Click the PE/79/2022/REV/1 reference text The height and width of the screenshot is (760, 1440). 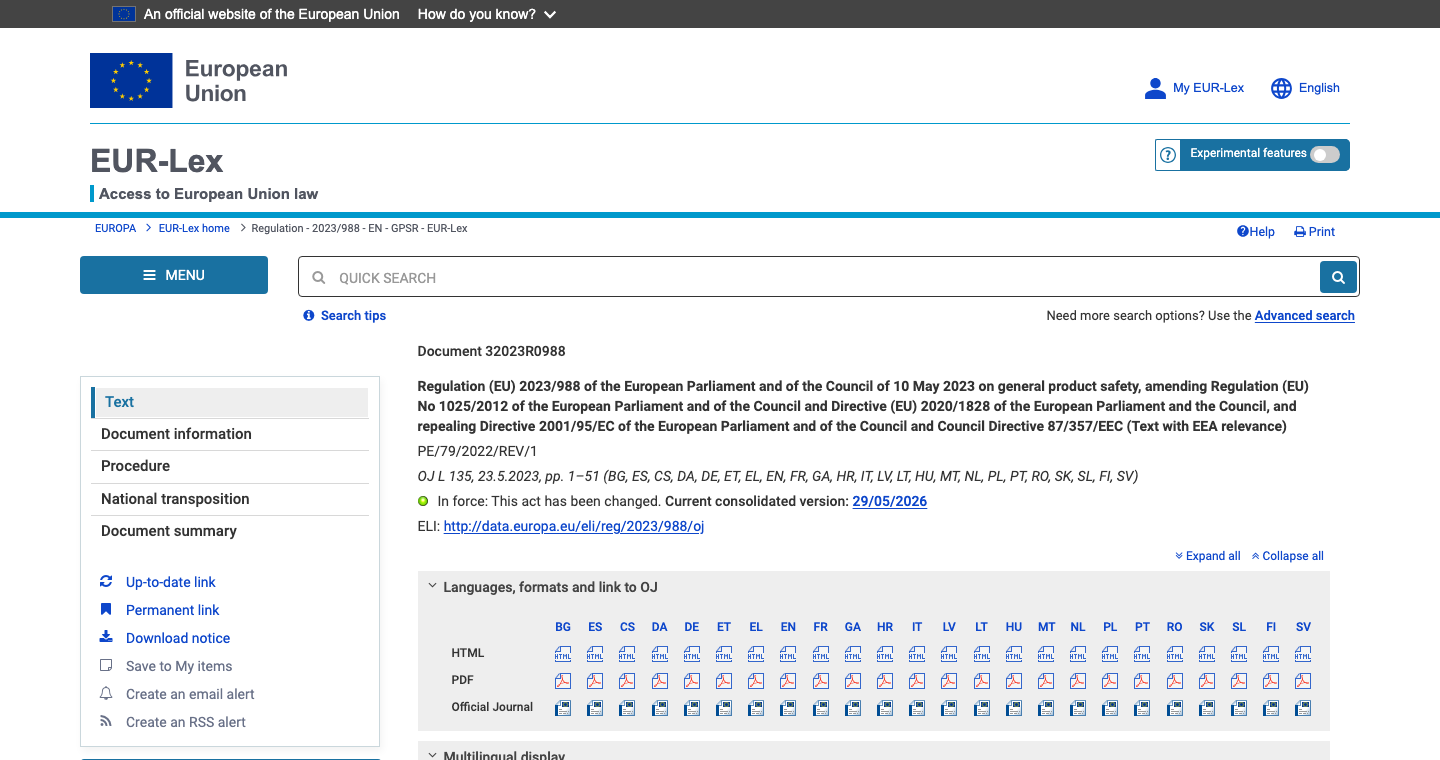click(477, 452)
